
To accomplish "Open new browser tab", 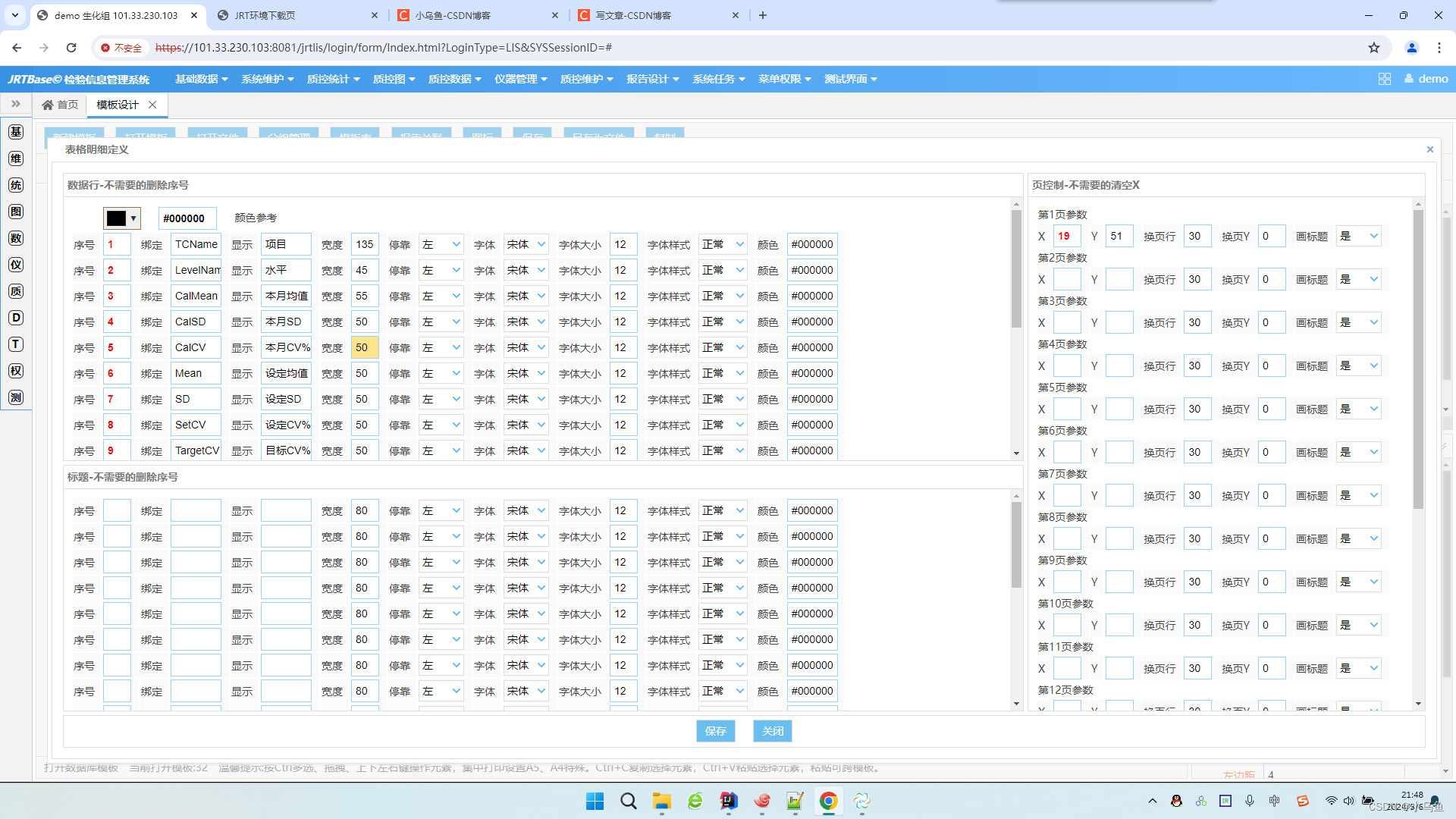I will tap(763, 15).
